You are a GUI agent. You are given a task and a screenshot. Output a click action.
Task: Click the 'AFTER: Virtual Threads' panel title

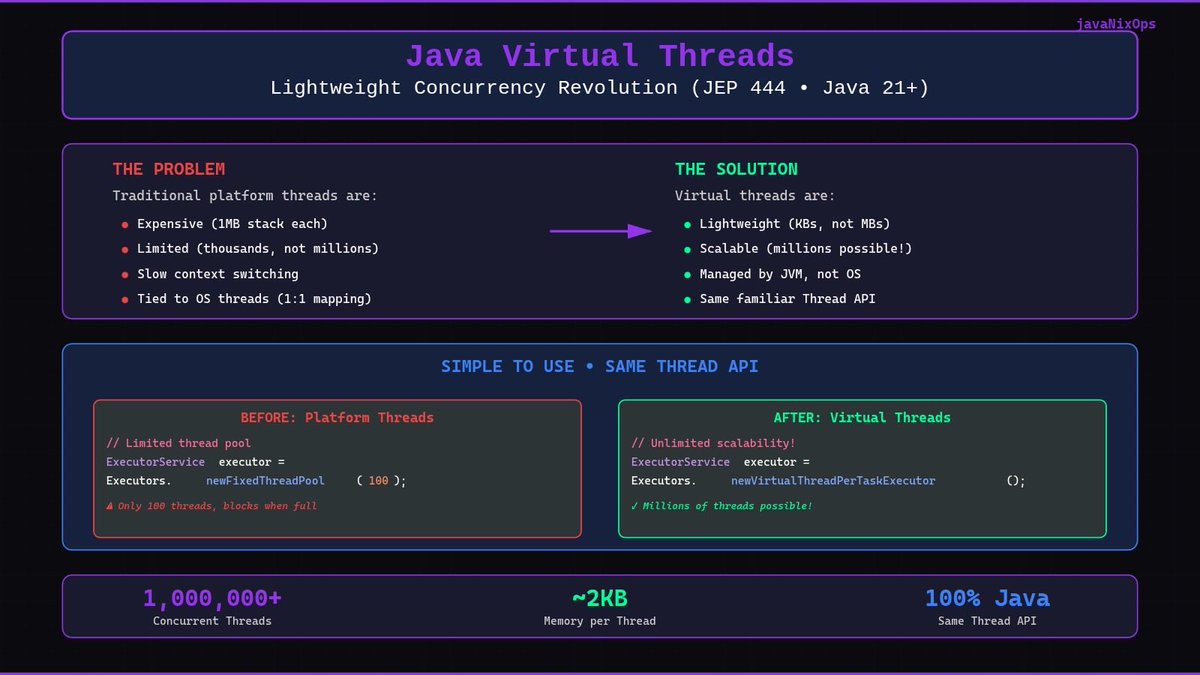(x=863, y=418)
